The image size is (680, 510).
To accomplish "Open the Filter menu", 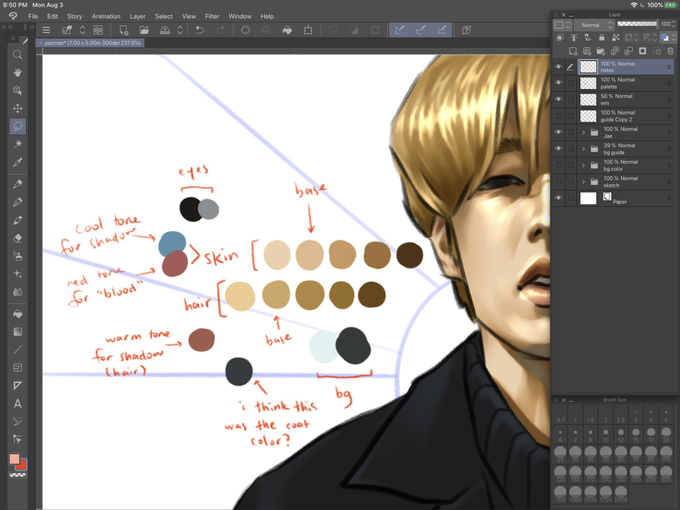I will [x=212, y=16].
